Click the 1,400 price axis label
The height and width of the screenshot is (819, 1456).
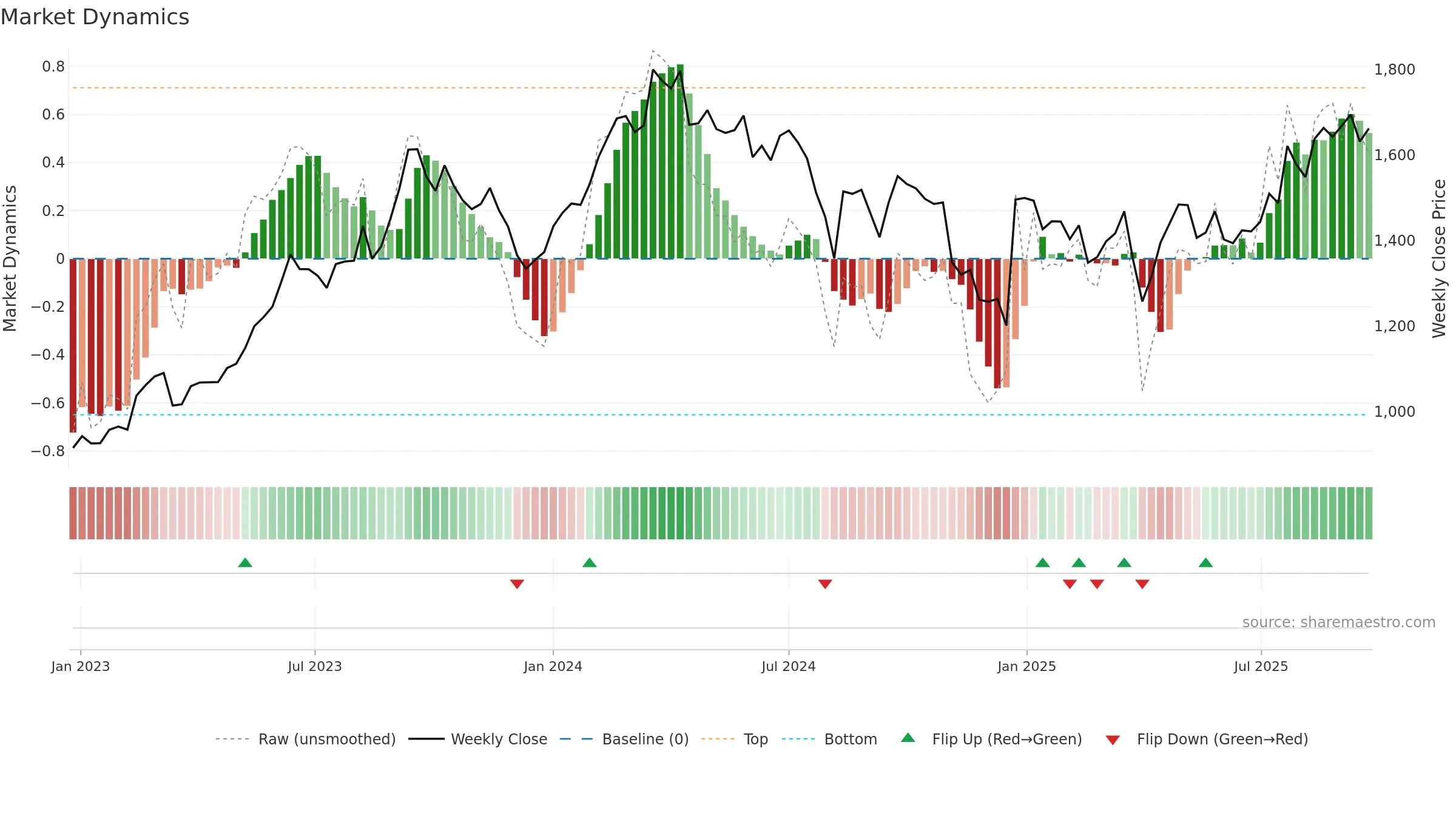[1395, 241]
